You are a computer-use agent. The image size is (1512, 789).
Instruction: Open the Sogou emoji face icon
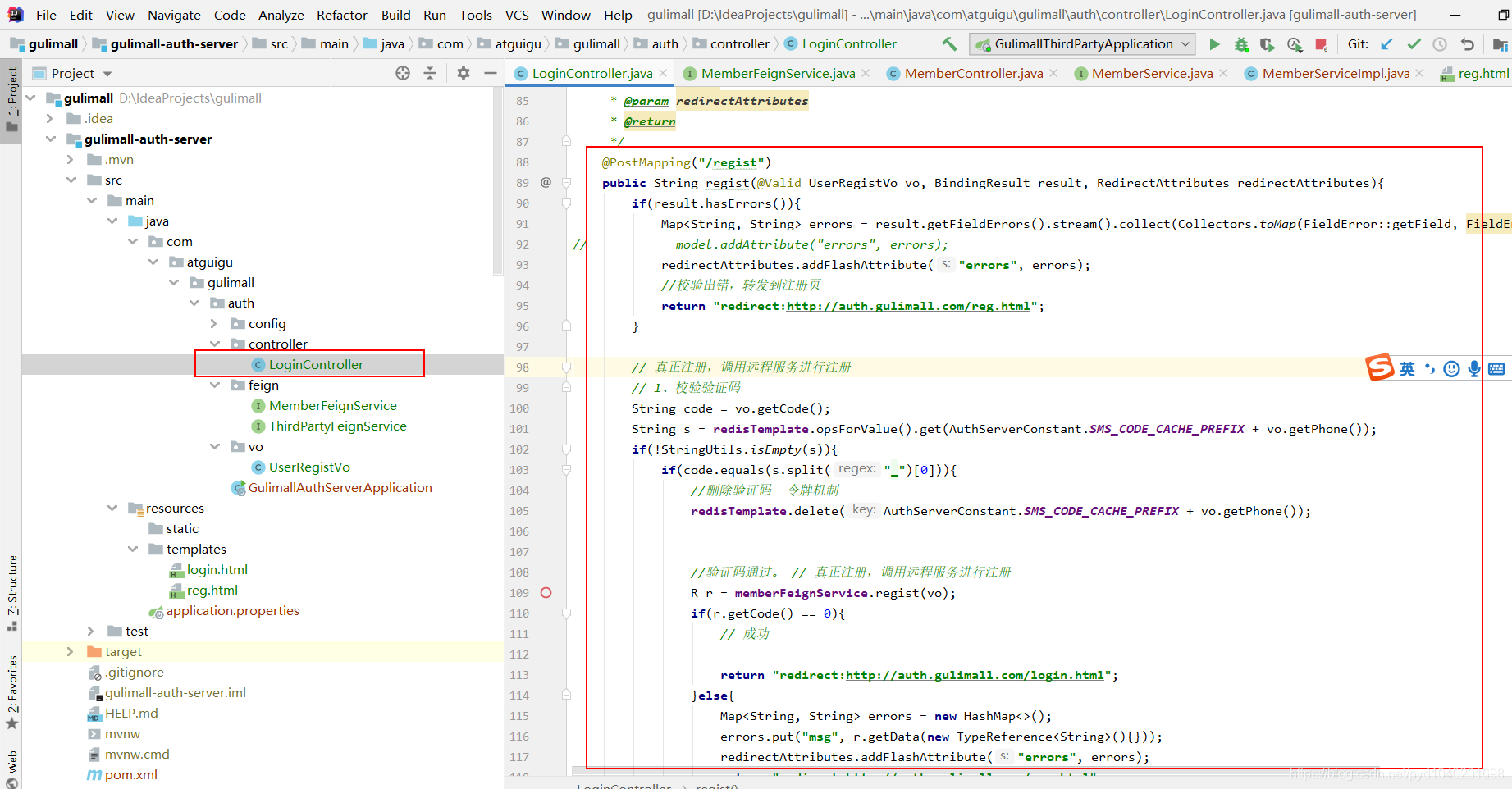(x=1451, y=369)
